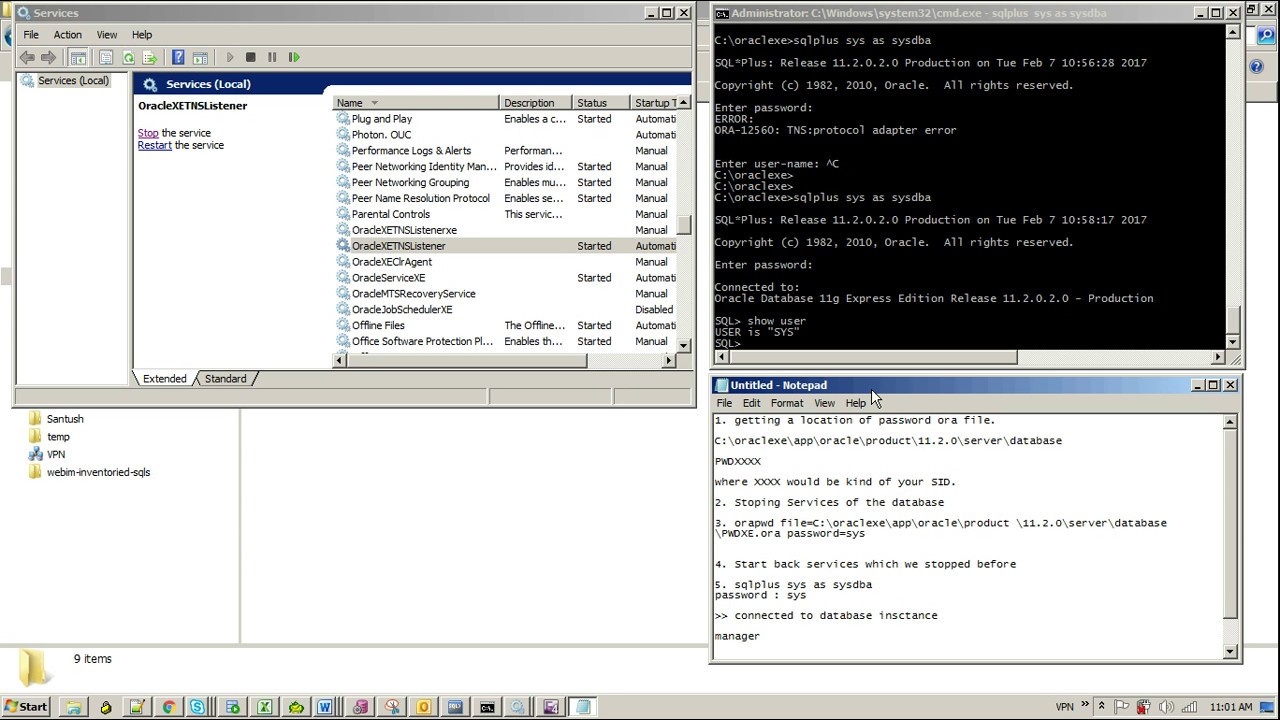Click the Services list horizontal scrollbar

tap(466, 360)
